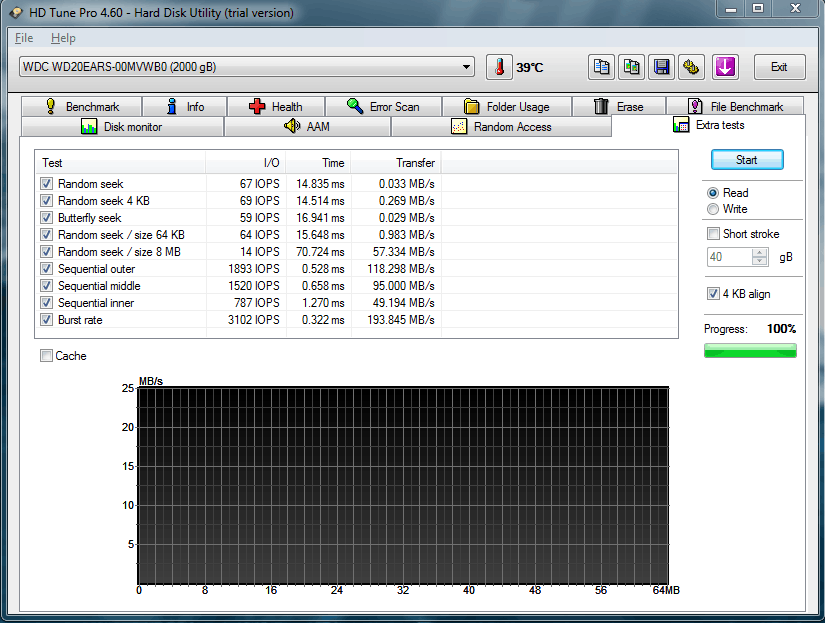Open the AAM tab

coord(307,127)
